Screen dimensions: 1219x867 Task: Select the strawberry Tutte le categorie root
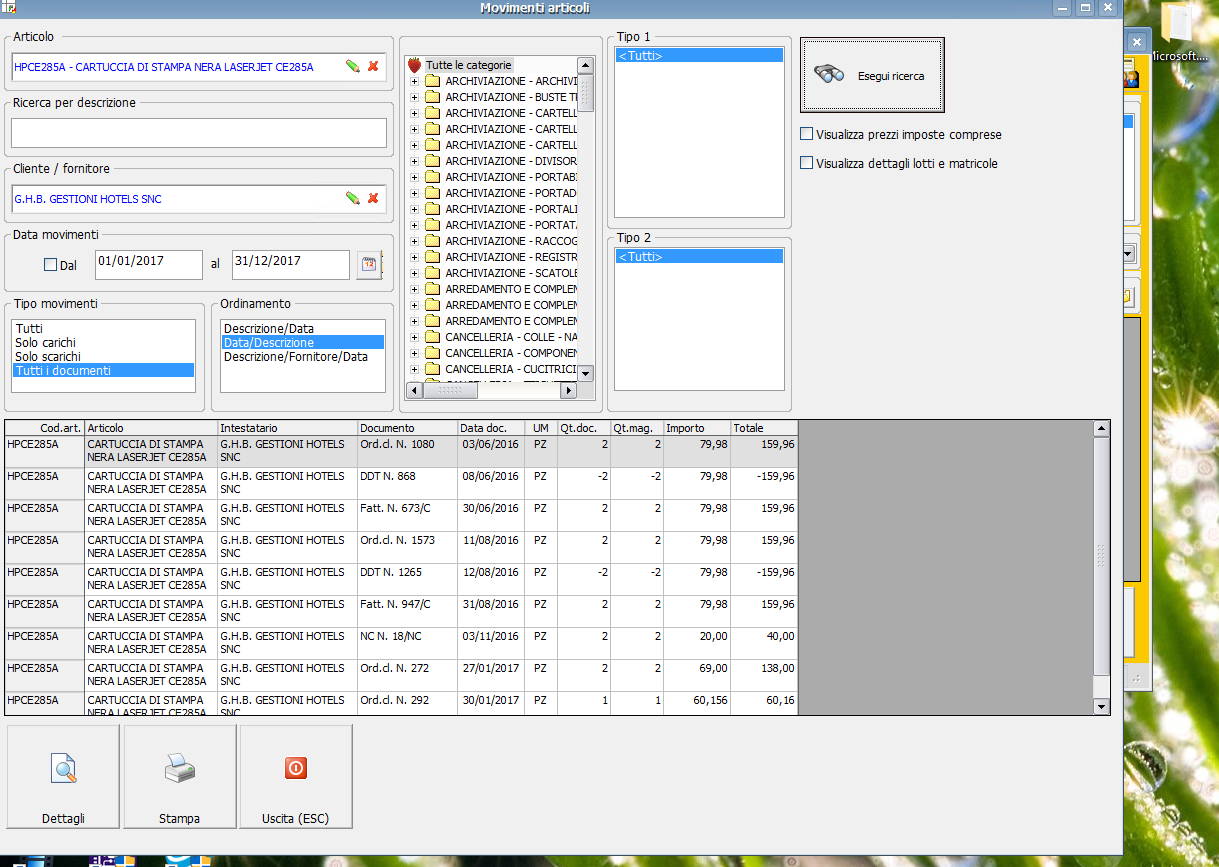tap(460, 65)
